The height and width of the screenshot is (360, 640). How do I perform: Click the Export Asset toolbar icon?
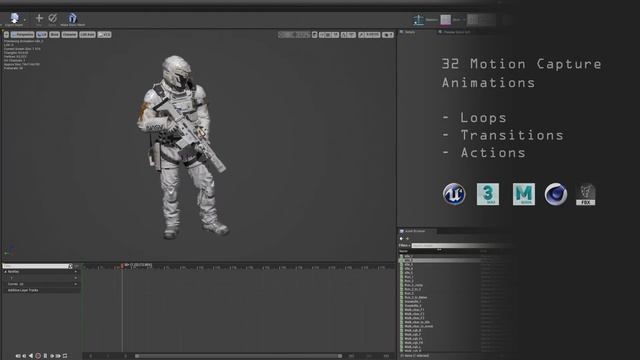pyautogui.click(x=14, y=19)
